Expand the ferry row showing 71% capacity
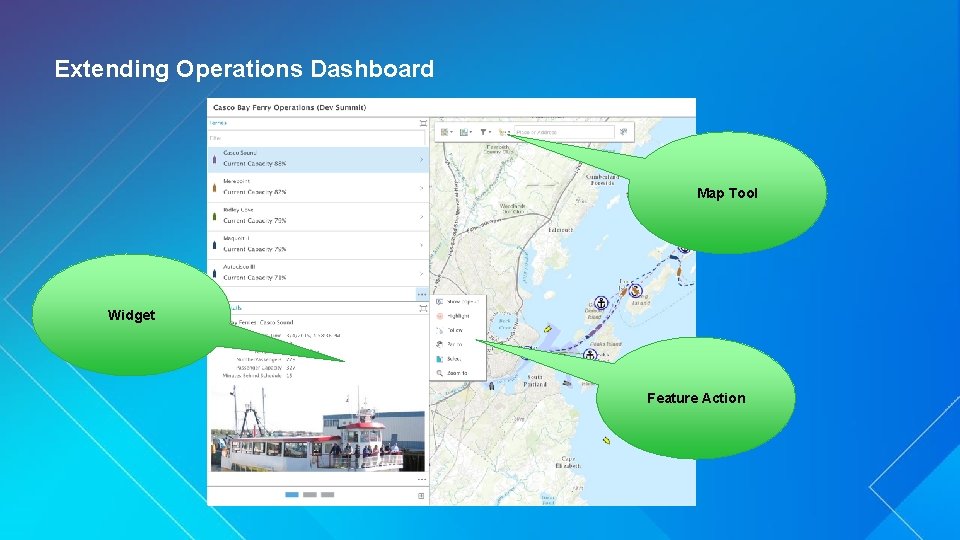Image resolution: width=960 pixels, height=540 pixels. [x=421, y=274]
